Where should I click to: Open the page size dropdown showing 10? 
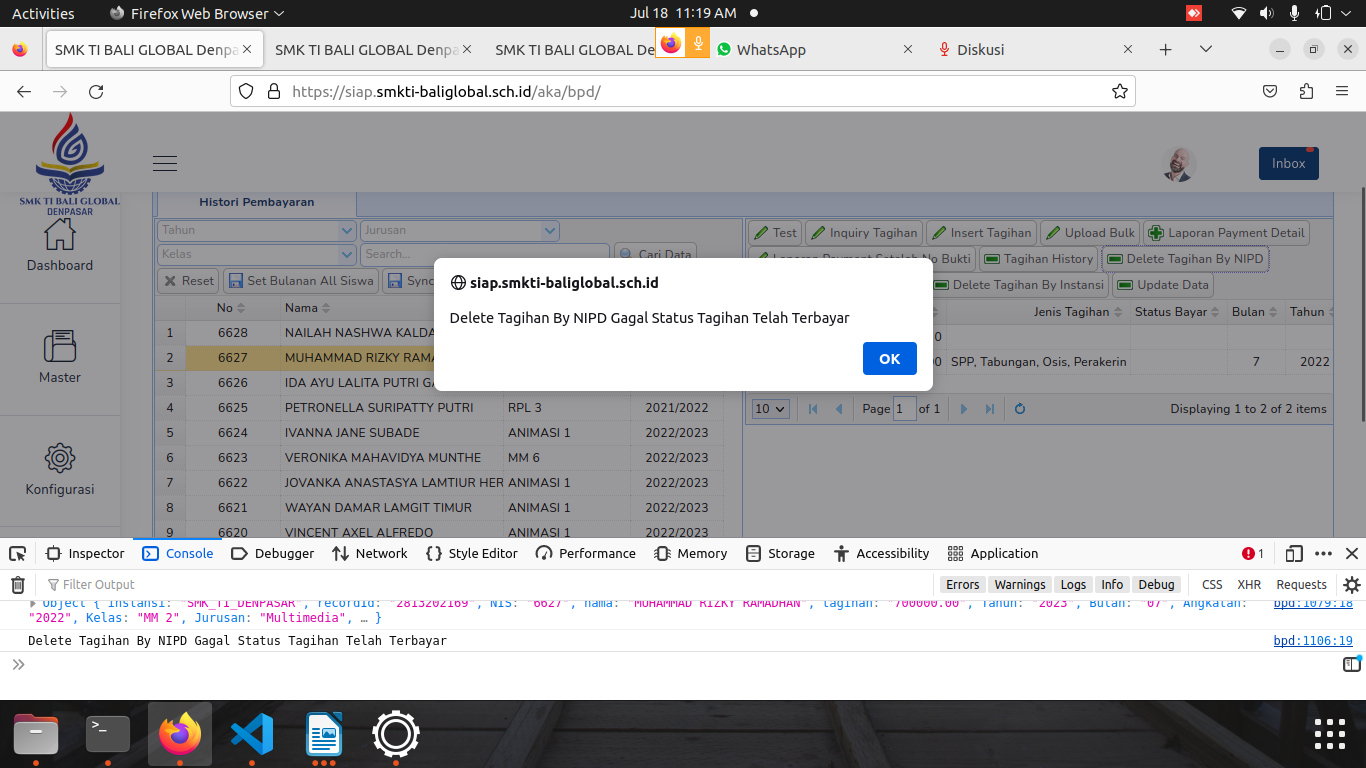click(x=771, y=409)
